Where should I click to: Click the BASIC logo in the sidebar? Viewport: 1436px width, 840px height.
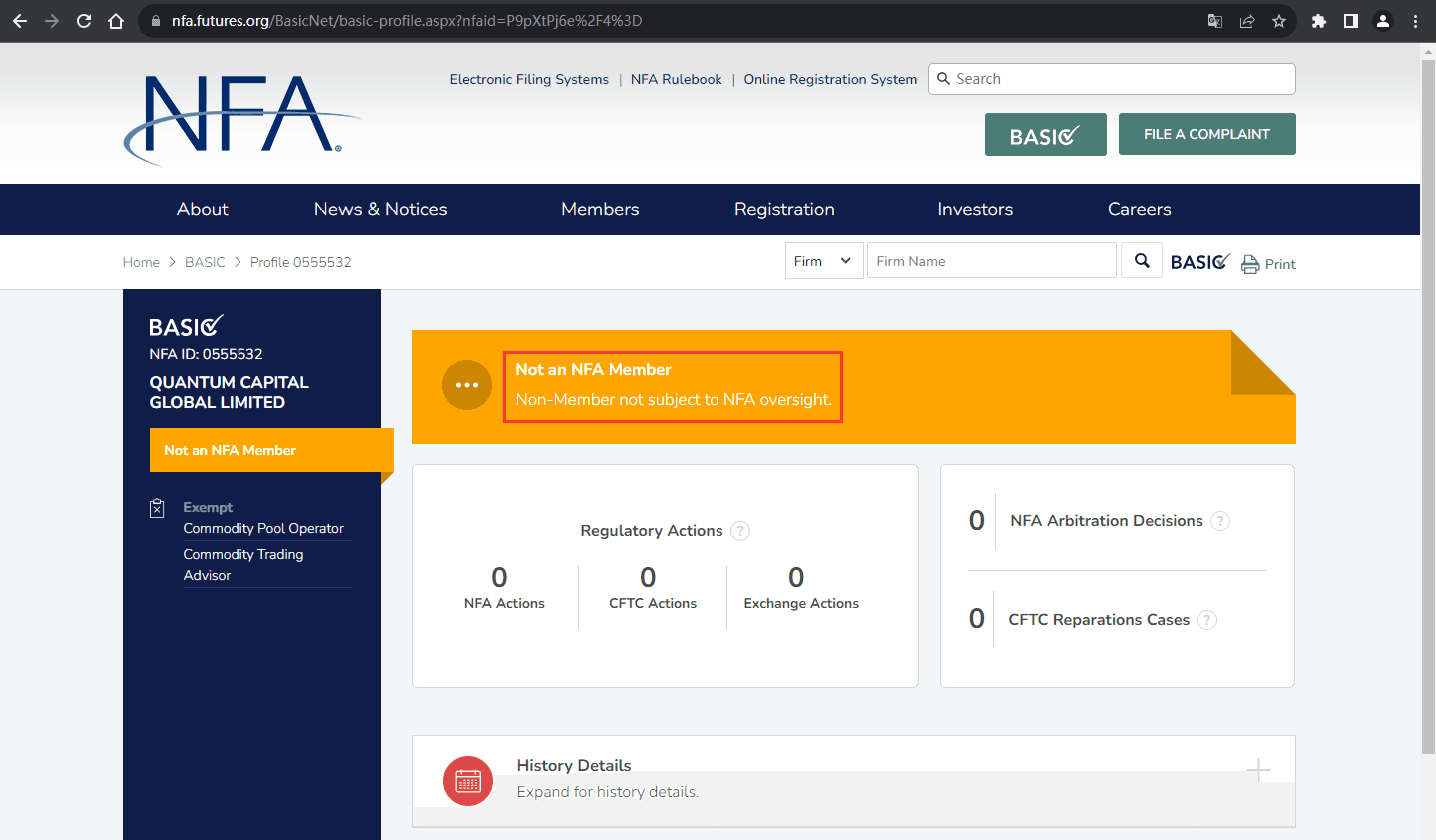coord(186,326)
